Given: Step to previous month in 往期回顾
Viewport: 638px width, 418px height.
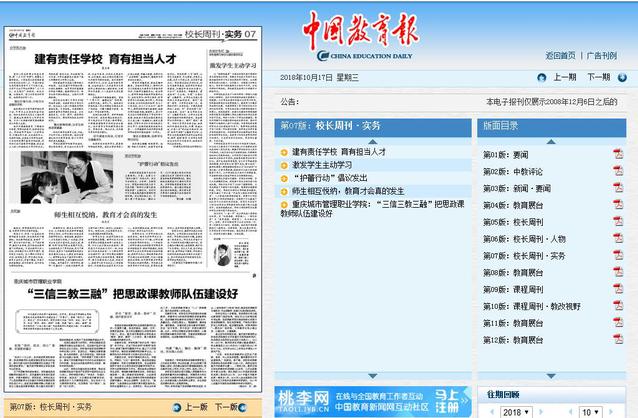Looking at the screenshot, I should click(571, 412).
